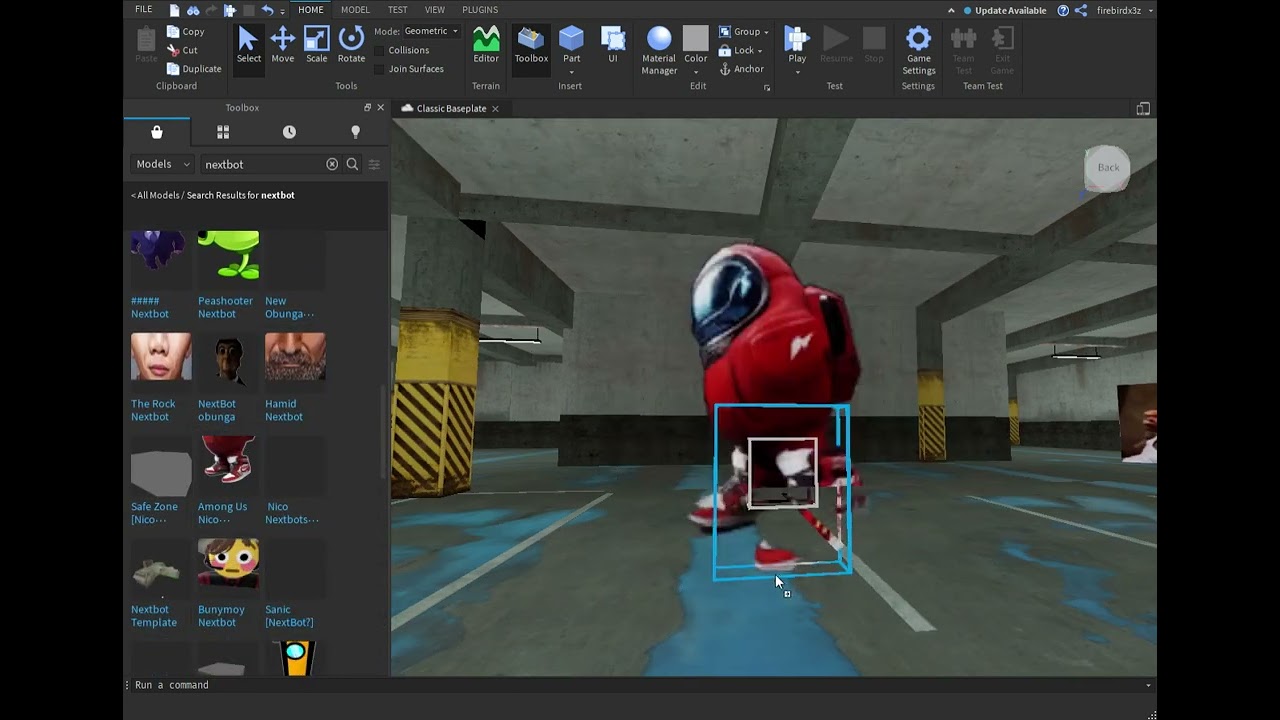Open the Toolbox Creations lightbulb tab
Image resolution: width=1280 pixels, height=720 pixels.
coord(355,132)
